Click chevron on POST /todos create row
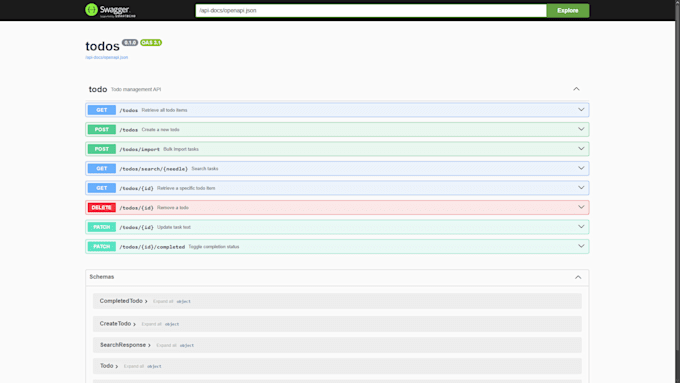680x383 pixels. pyautogui.click(x=581, y=129)
